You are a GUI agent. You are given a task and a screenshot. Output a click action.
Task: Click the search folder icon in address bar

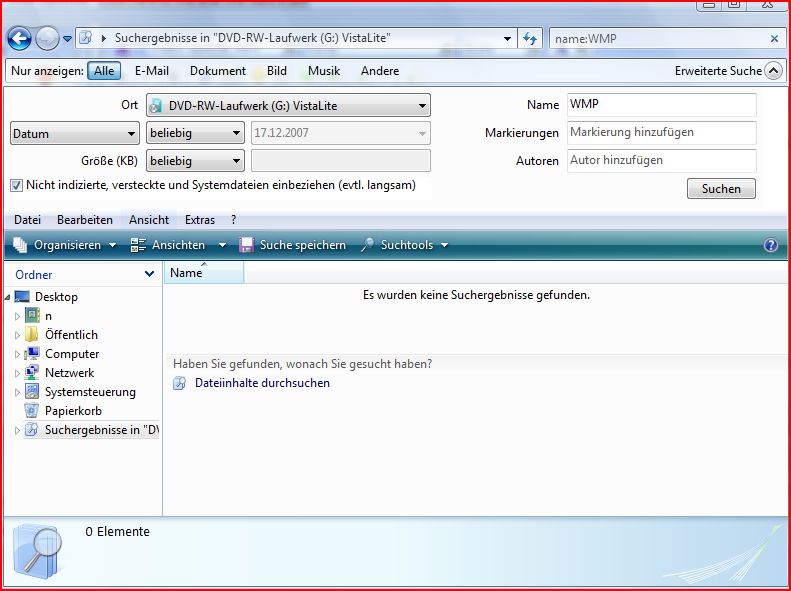click(x=86, y=38)
